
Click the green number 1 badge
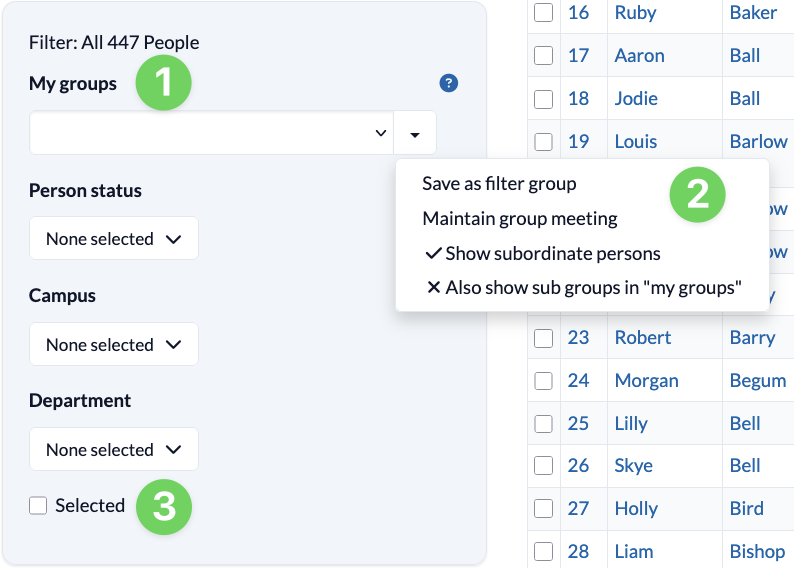tap(162, 84)
